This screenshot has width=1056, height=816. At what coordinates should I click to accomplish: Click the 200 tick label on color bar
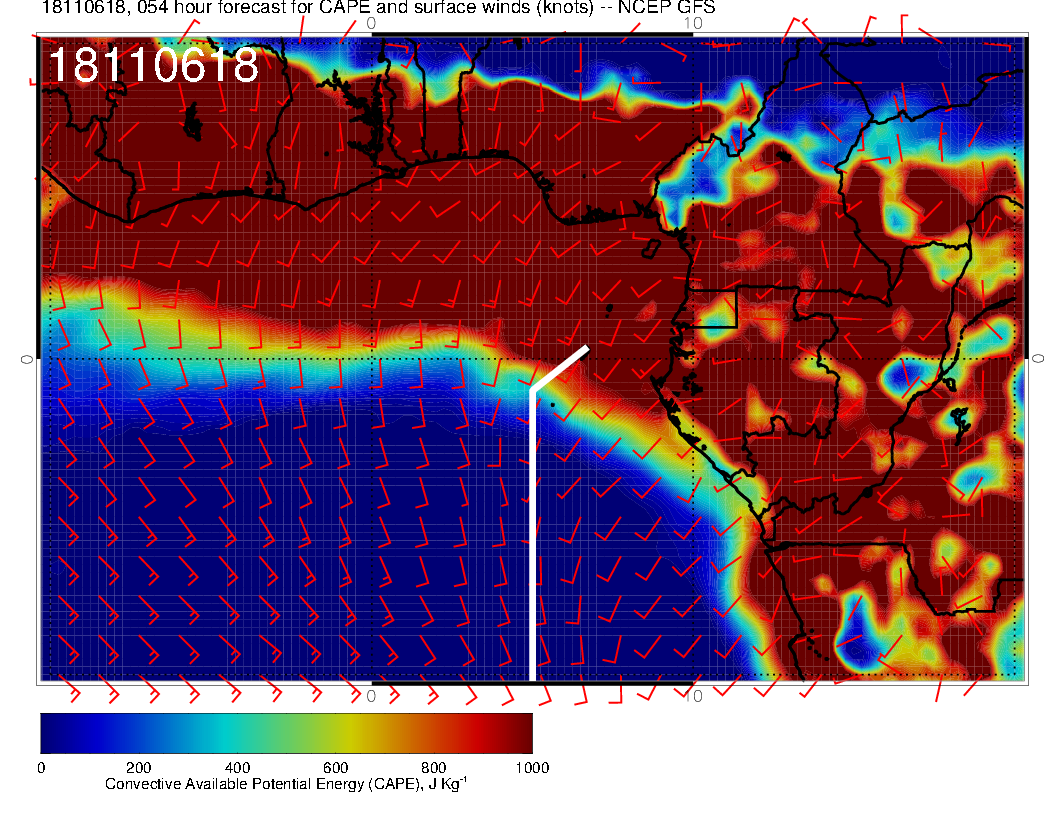(139, 768)
